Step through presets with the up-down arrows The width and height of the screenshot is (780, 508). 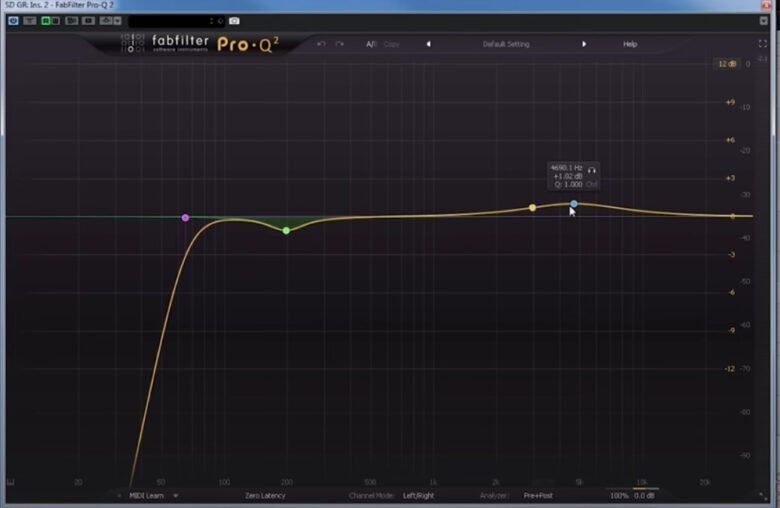pyautogui.click(x=211, y=21)
